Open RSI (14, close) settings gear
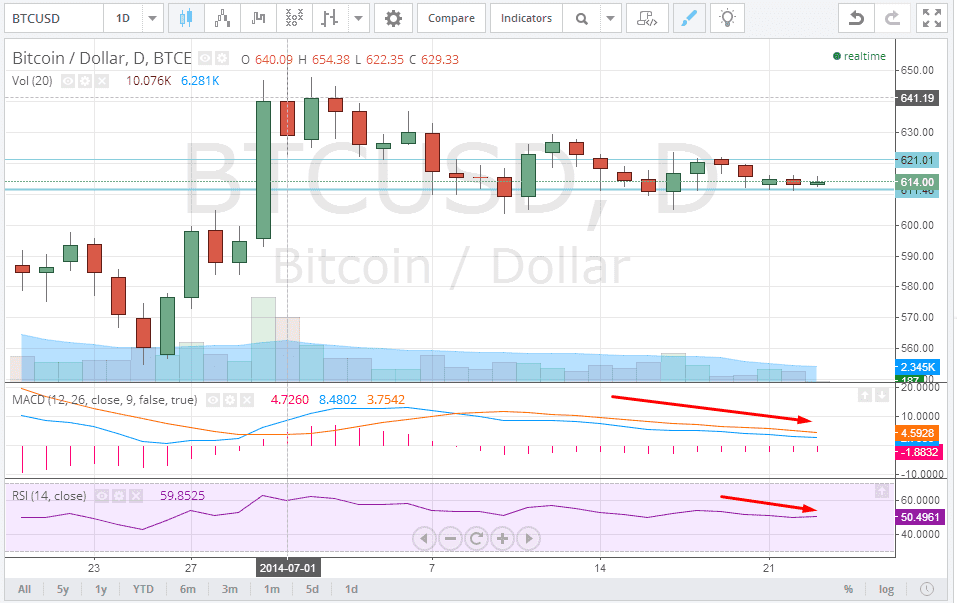 click(x=119, y=496)
